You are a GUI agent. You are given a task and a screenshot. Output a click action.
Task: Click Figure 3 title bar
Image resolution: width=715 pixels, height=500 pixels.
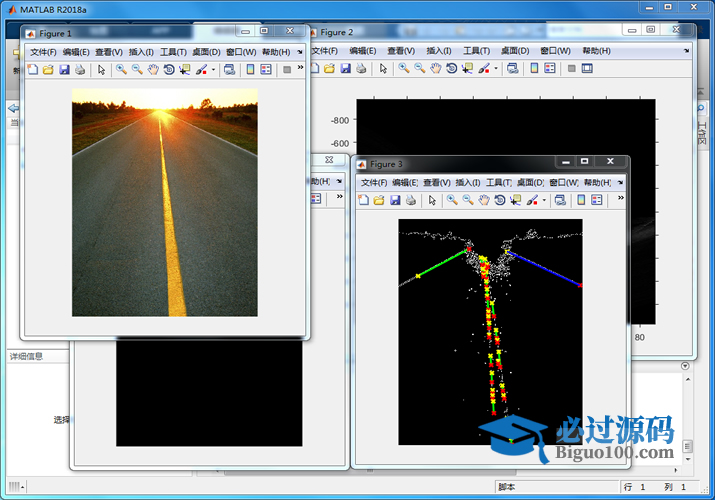(456, 164)
